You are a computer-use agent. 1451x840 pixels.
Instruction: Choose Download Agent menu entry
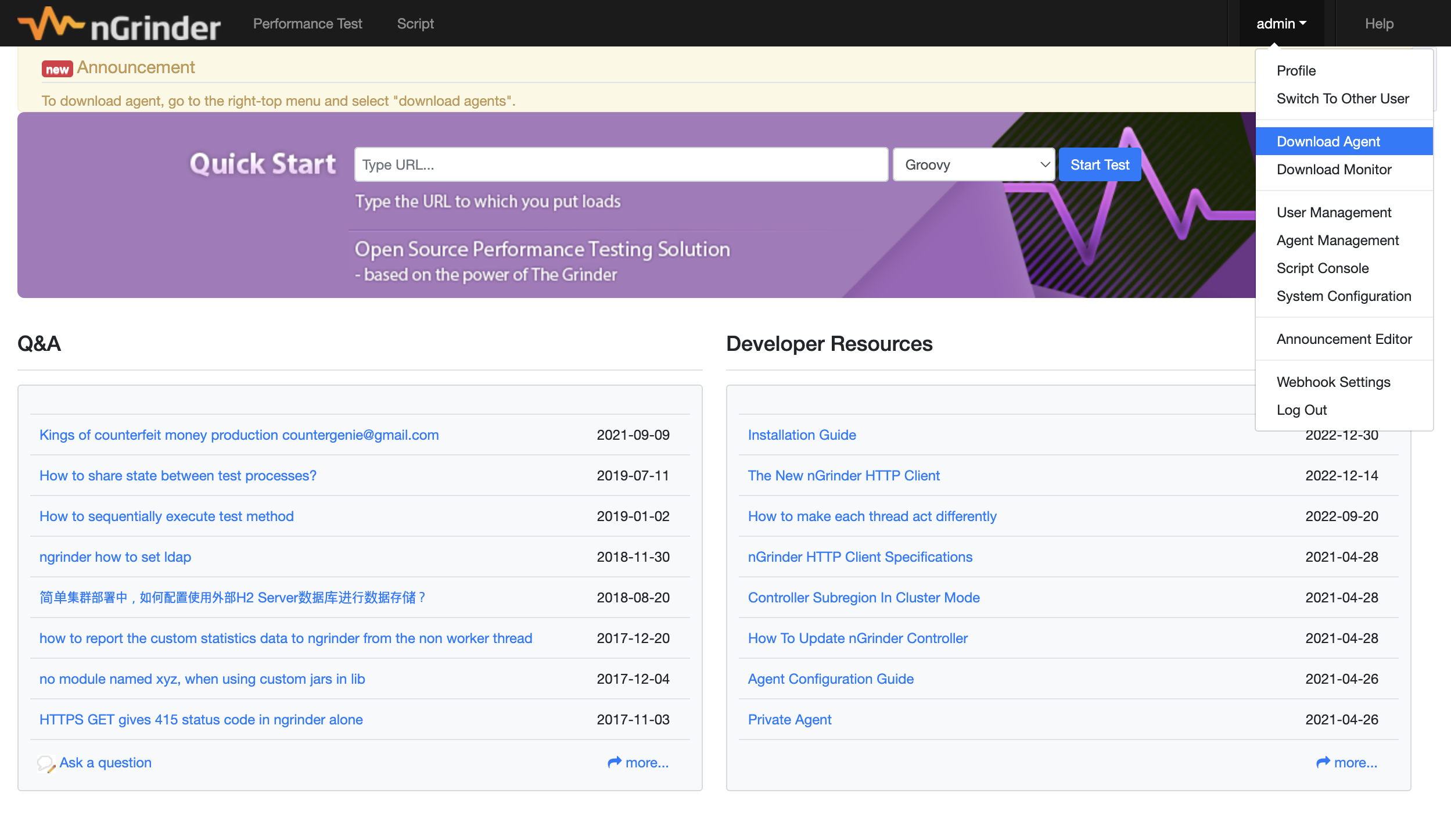1344,141
